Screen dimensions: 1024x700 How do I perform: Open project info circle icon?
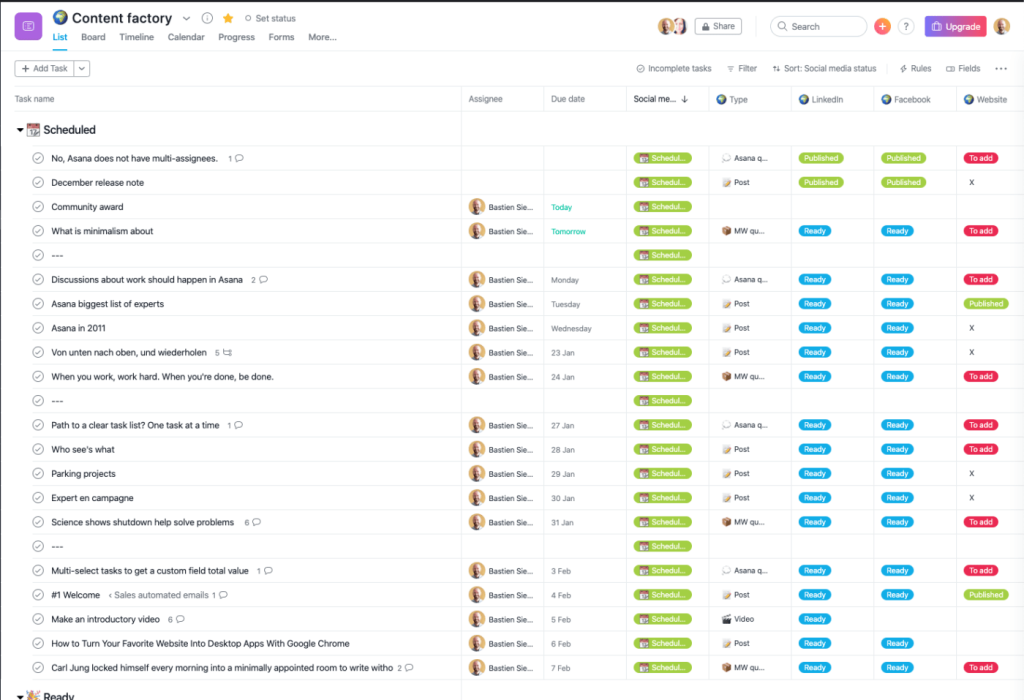[x=207, y=19]
